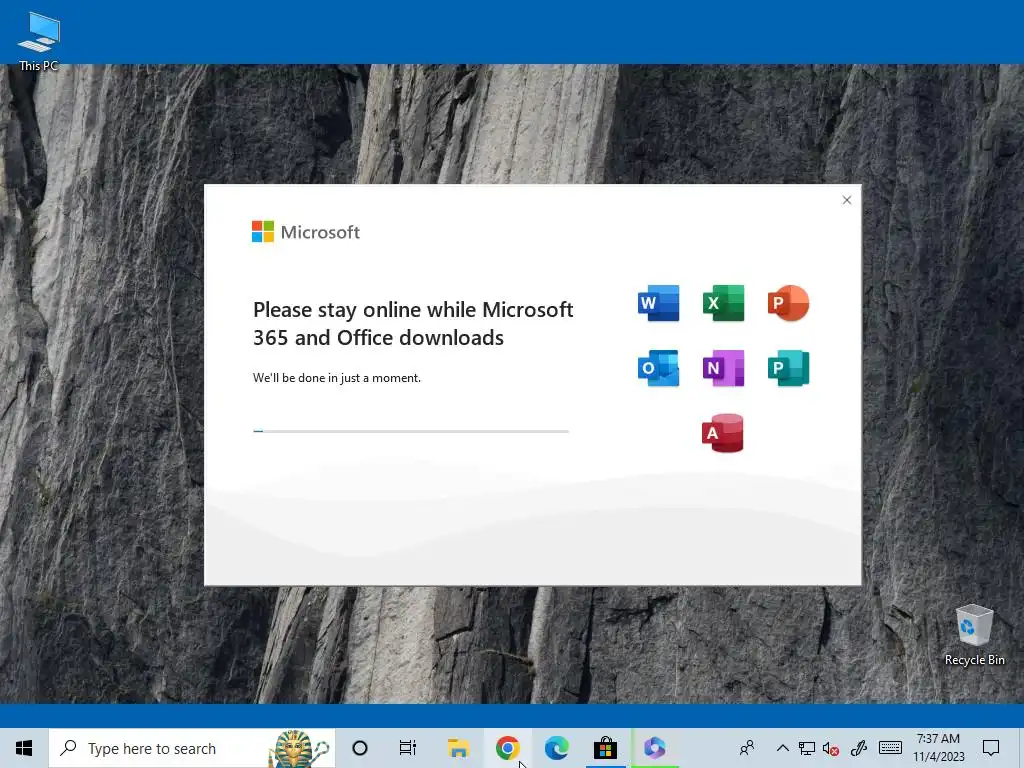Screen dimensions: 1024x768
Task: Open the notification Action Center
Action: [991, 748]
